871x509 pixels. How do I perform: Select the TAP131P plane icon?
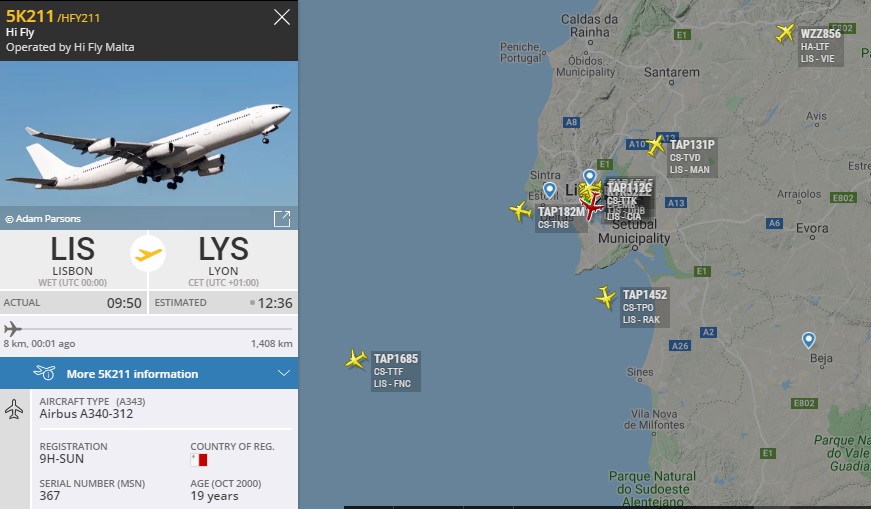[x=655, y=146]
